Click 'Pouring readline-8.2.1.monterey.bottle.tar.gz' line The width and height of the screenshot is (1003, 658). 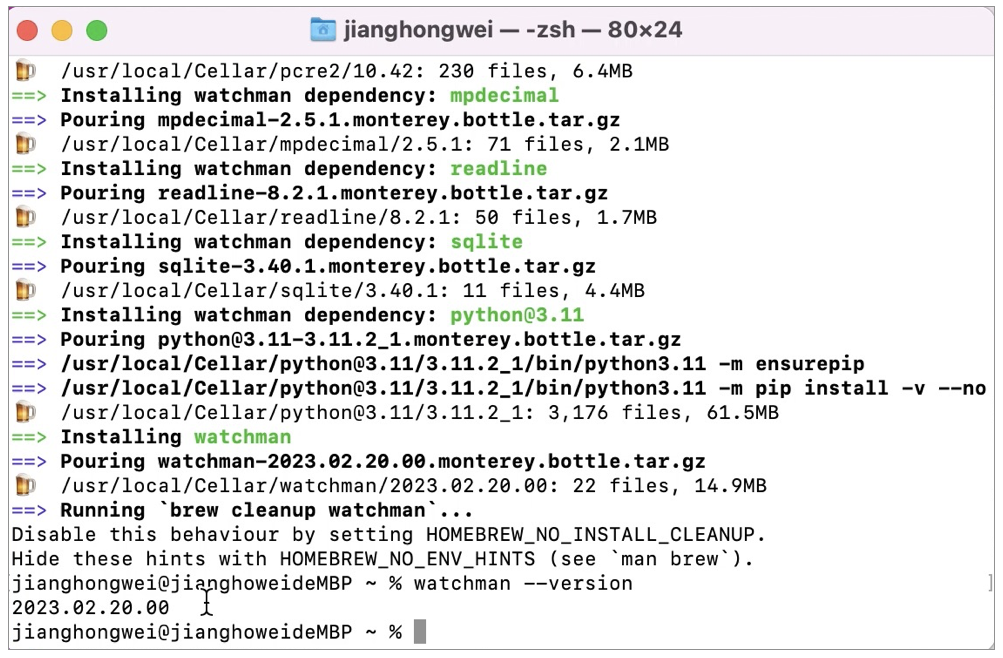tap(334, 192)
